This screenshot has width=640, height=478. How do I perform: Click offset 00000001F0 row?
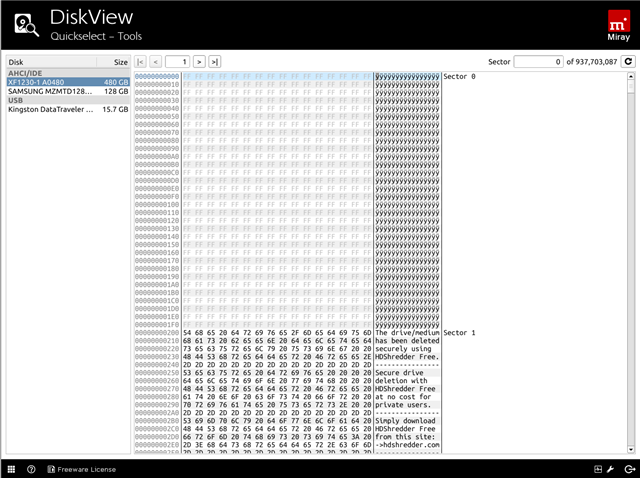(x=157, y=325)
